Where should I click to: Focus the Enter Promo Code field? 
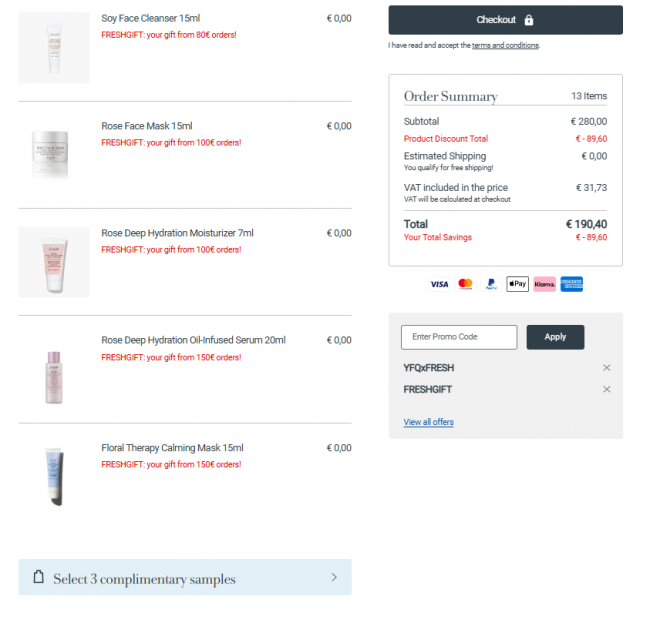point(459,337)
